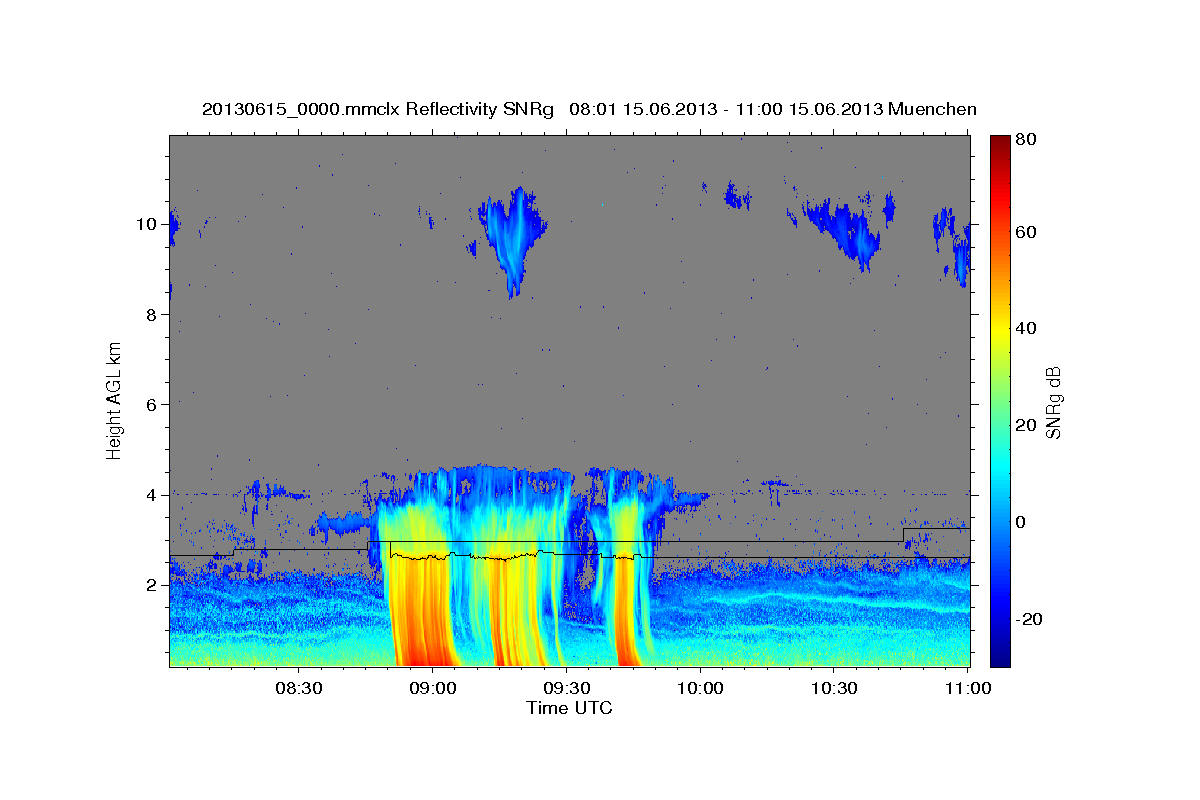Click the height tick label 10

click(146, 224)
